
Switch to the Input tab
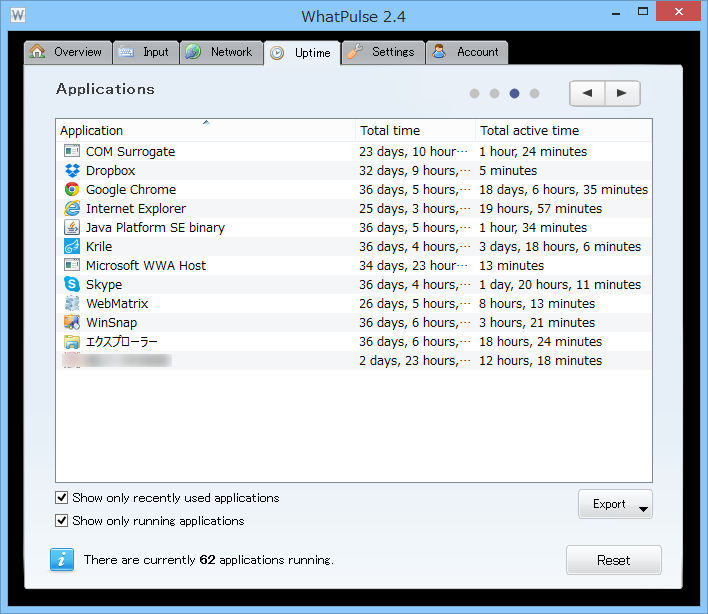tap(146, 52)
